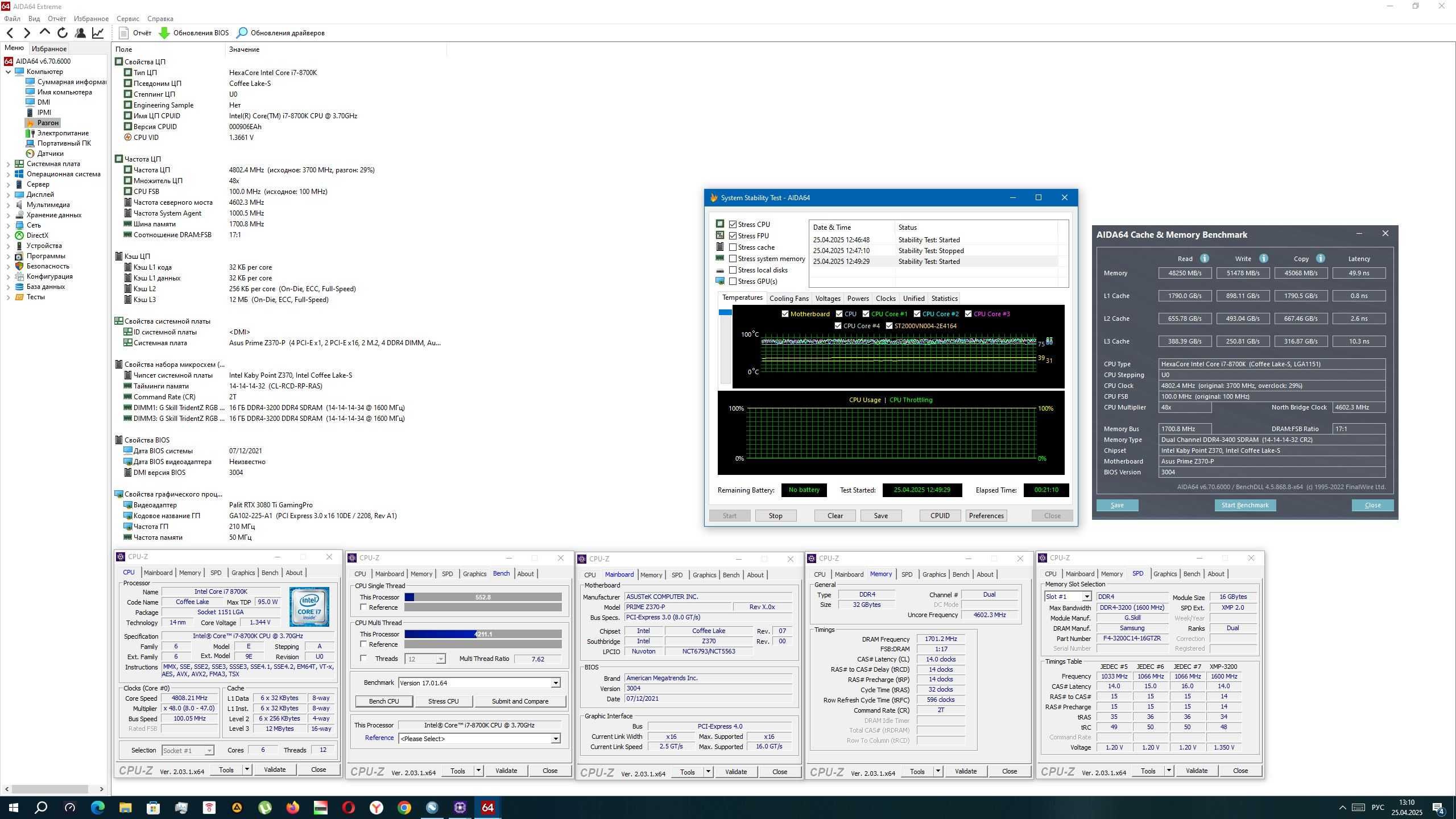Image resolution: width=1456 pixels, height=819 pixels.
Task: Click Start Benchmark button
Action: coord(1245,505)
